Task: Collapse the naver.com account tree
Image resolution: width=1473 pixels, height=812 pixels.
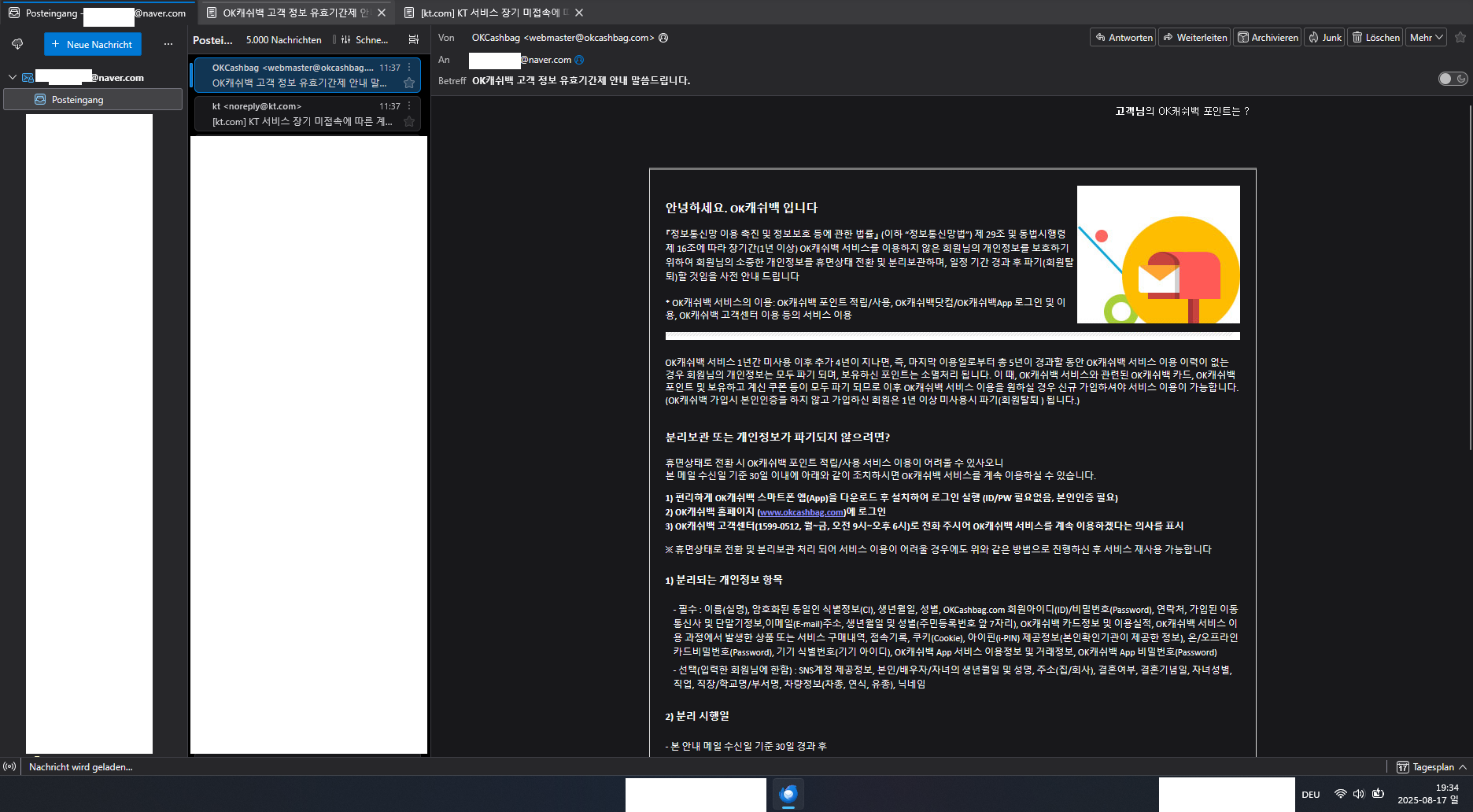Action: tap(13, 77)
